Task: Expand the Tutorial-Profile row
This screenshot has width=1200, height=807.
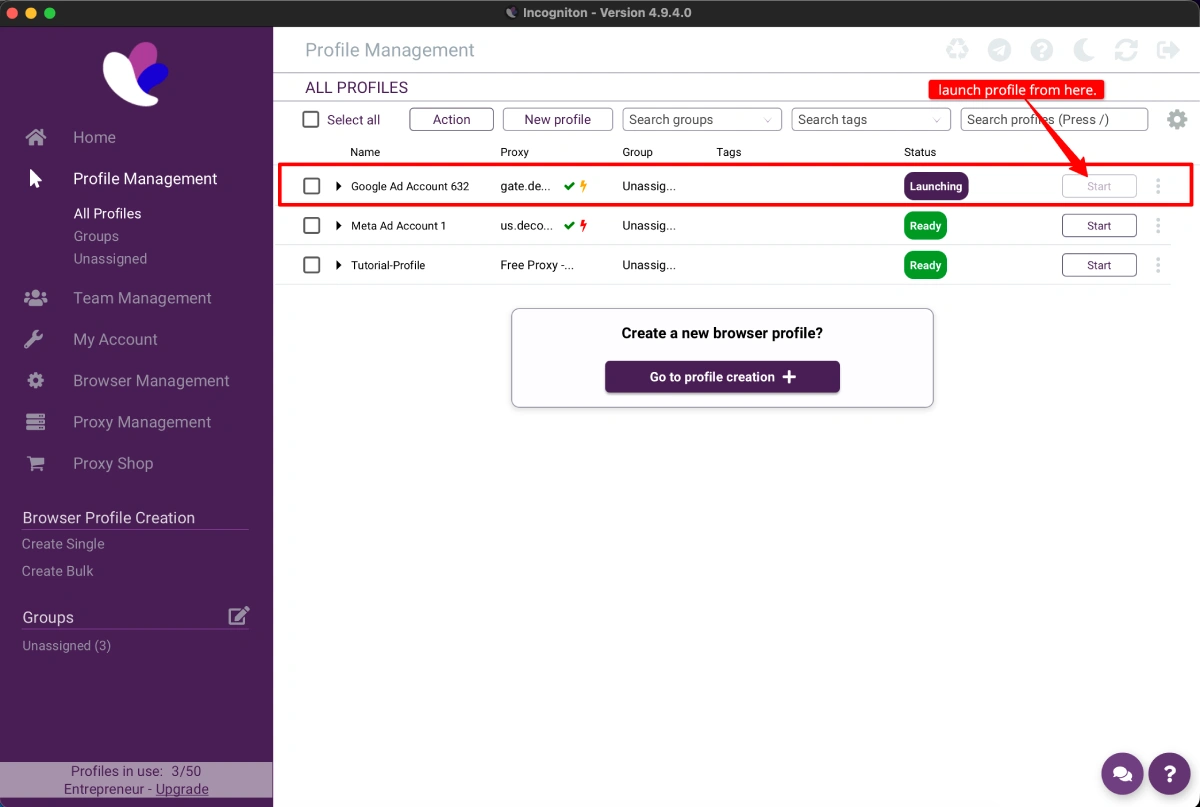Action: point(339,265)
